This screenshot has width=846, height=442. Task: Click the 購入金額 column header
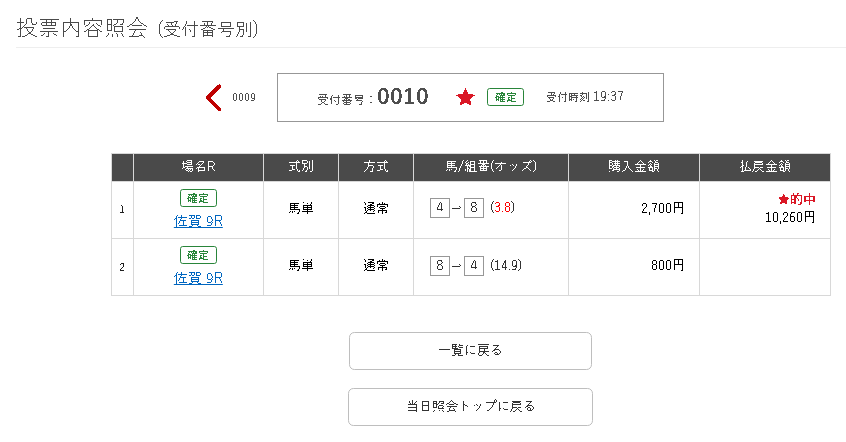[x=634, y=167]
